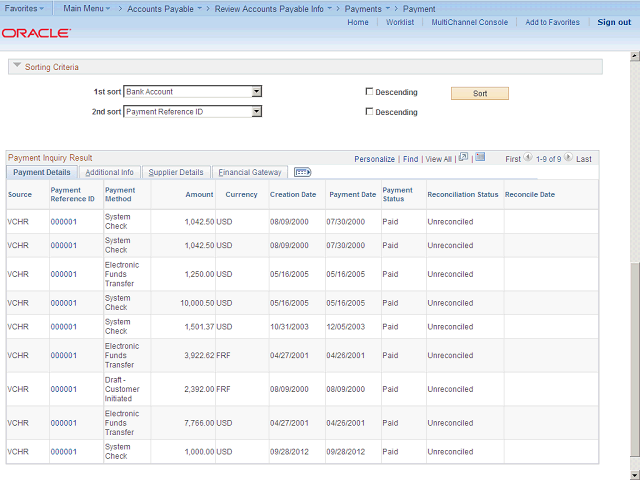This screenshot has height=480, width=640.
Task: Check Descending for the 2nd sort
Action: [369, 112]
